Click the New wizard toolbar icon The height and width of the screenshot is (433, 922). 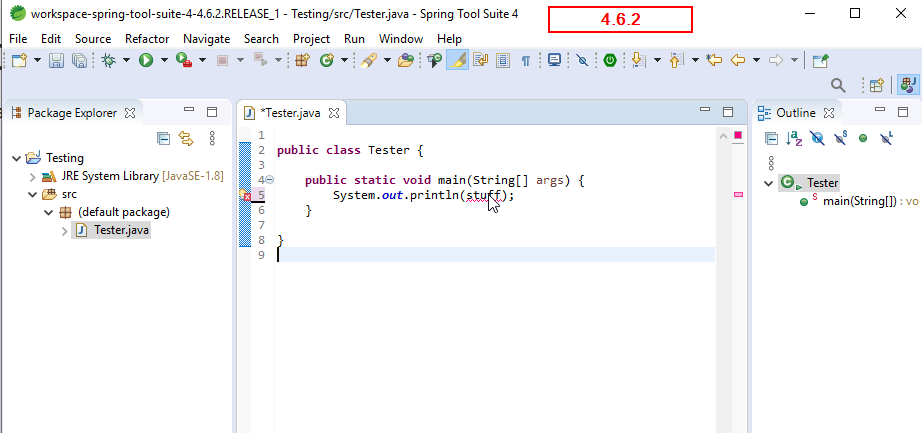pos(19,60)
